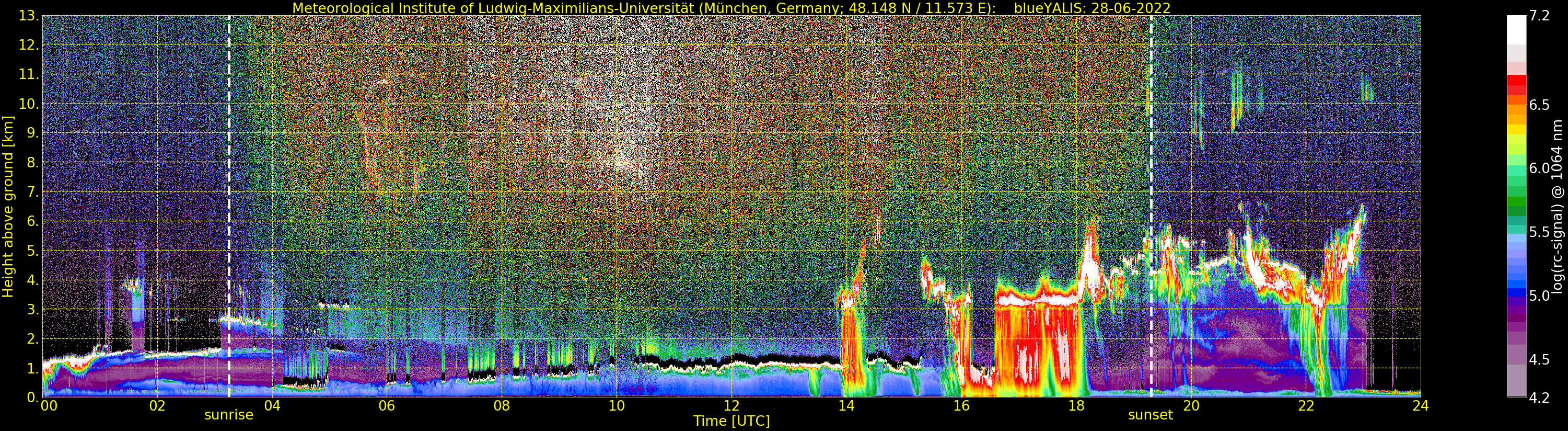Click the "04" time tick label
Viewport: 1568px width, 431px height.
[272, 406]
